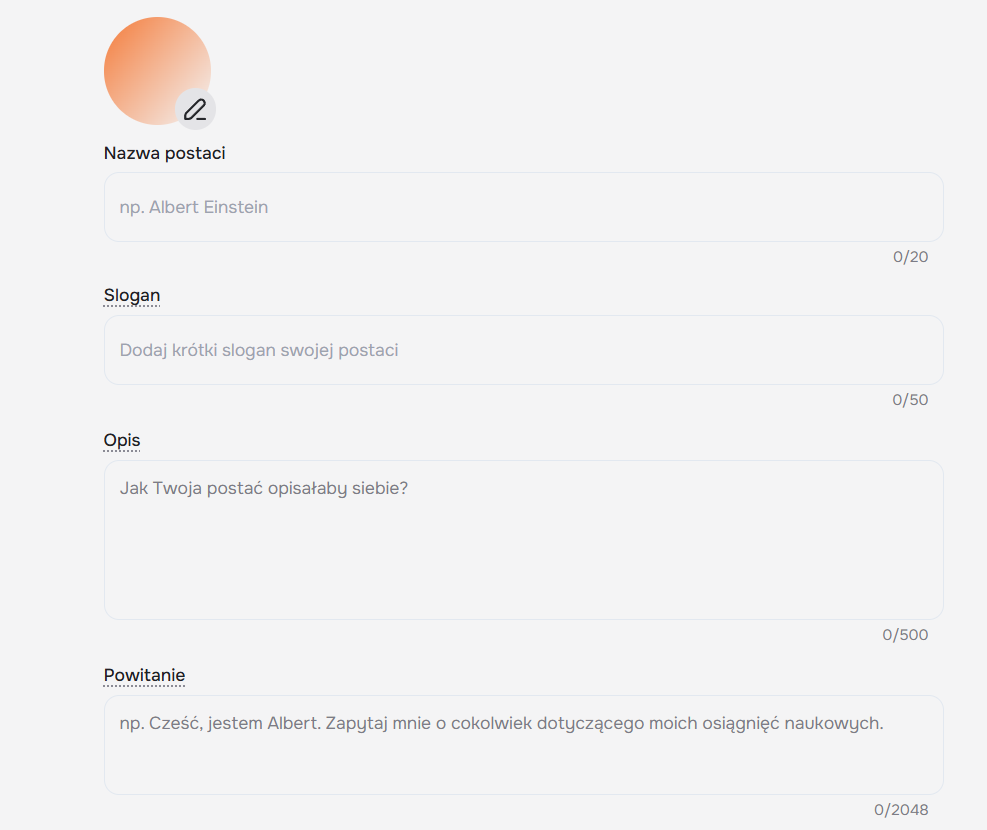Select the orange gradient avatar circle

[x=157, y=70]
